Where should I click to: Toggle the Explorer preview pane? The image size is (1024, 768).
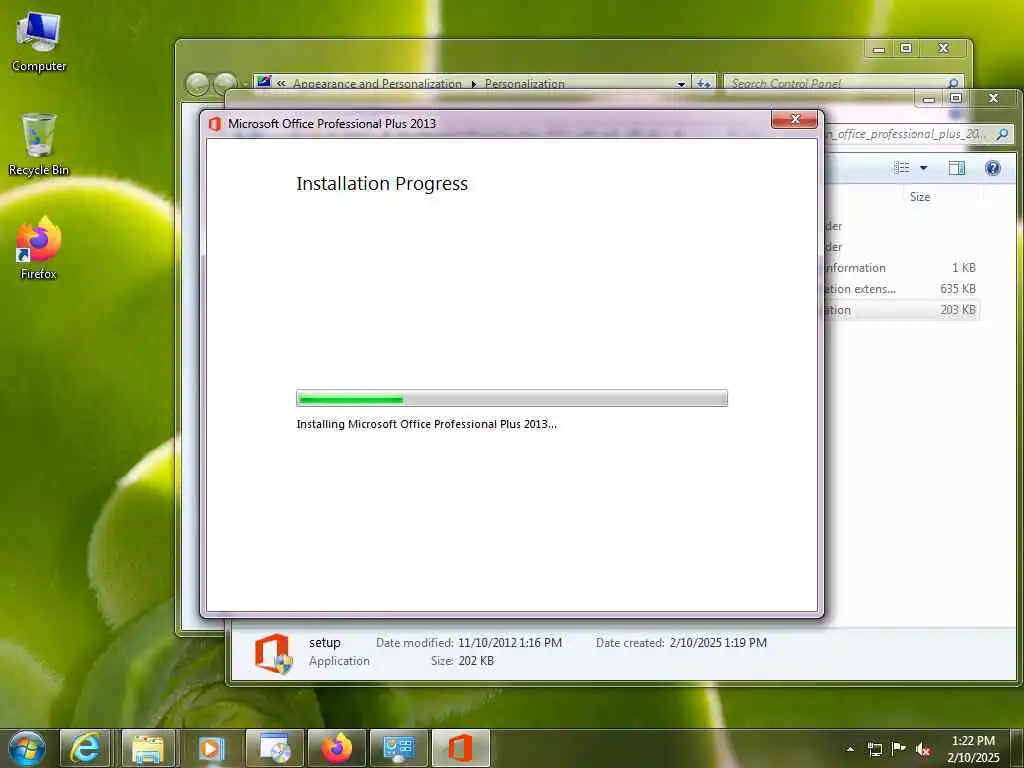point(957,168)
